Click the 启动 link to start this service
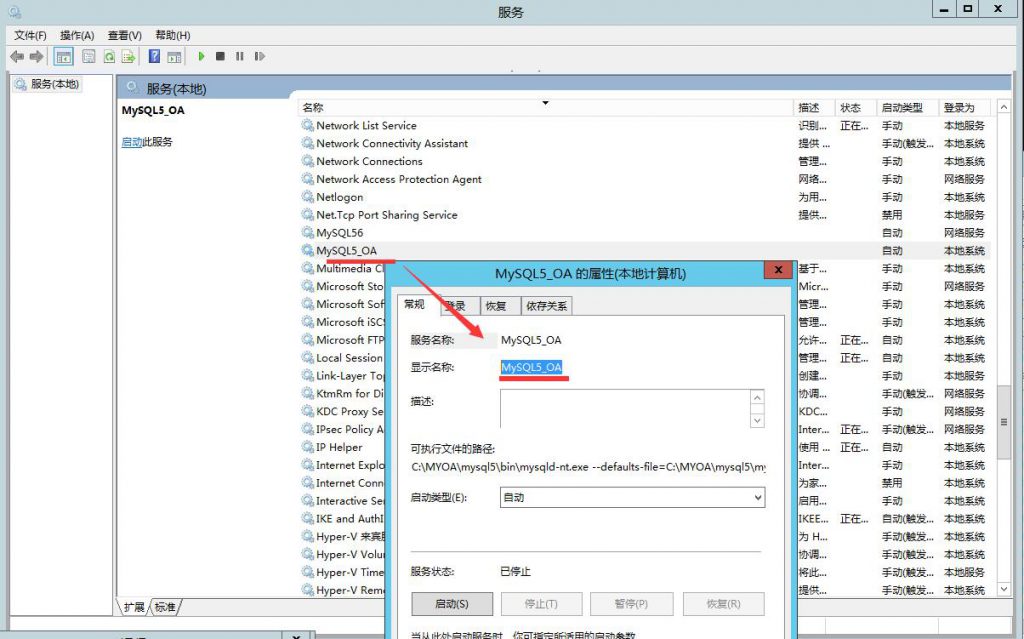Screen dimensions: 1024x639 (131, 142)
